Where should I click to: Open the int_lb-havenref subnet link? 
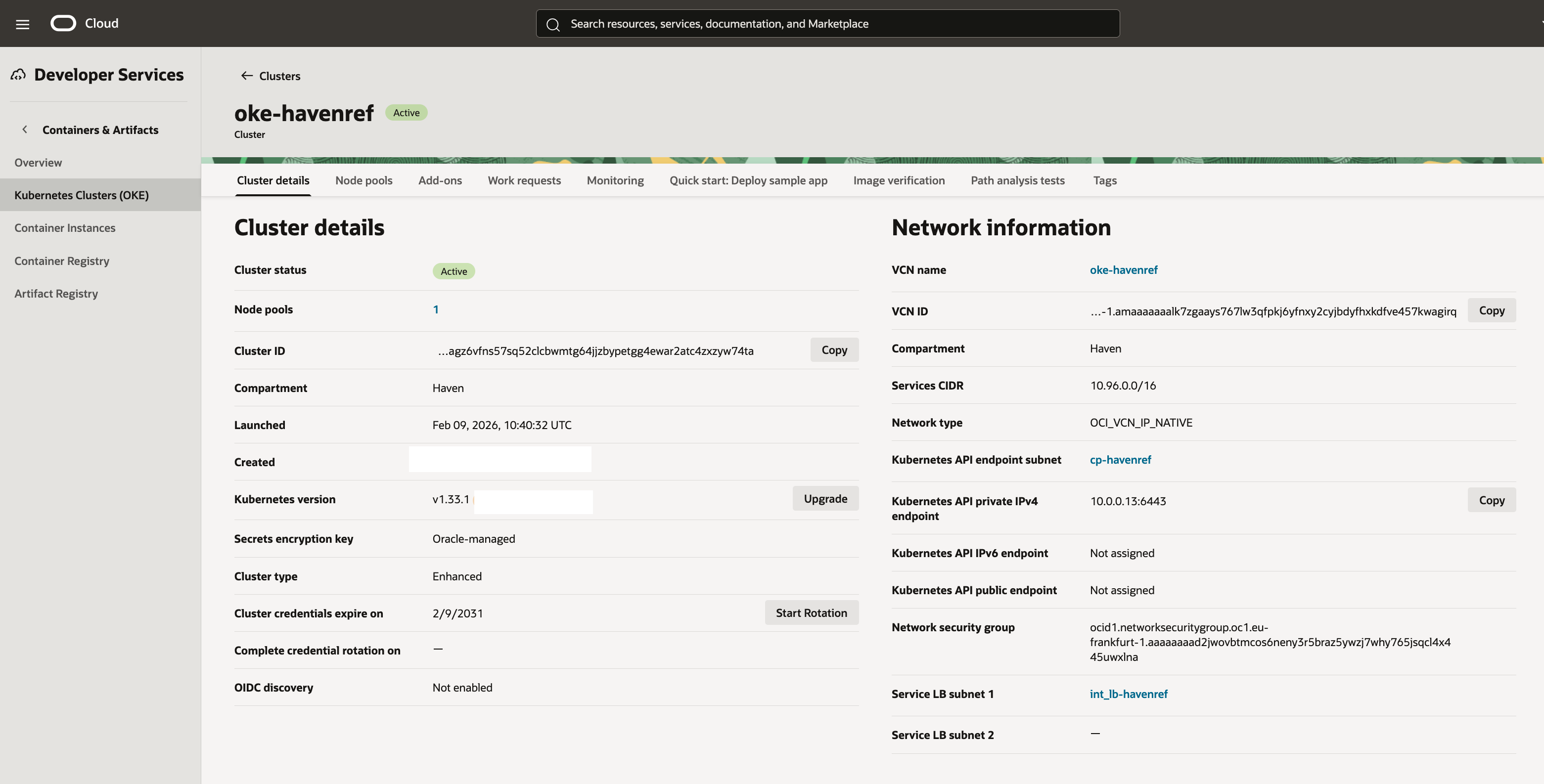(1128, 694)
